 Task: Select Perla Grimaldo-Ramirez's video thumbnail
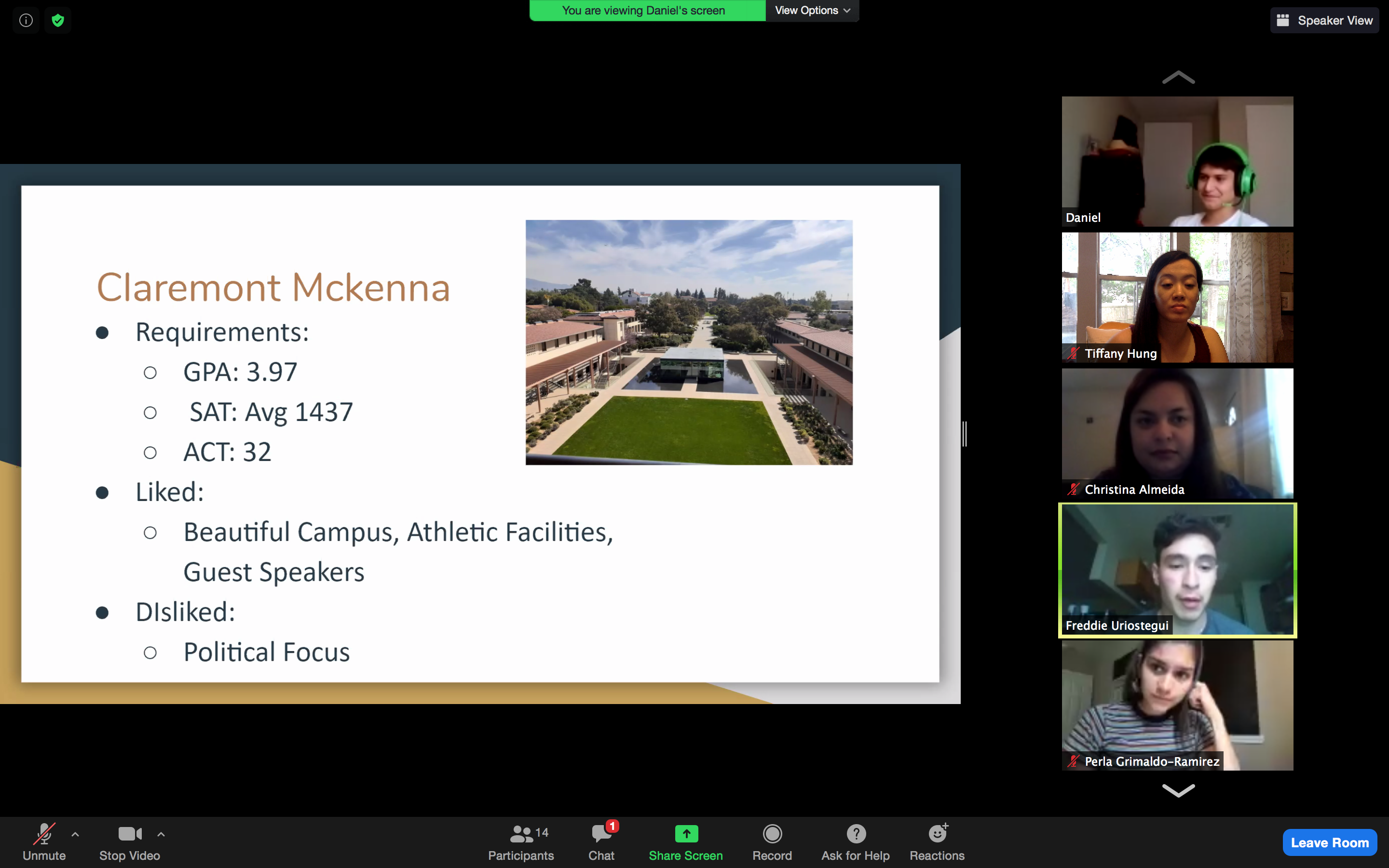[x=1177, y=705]
